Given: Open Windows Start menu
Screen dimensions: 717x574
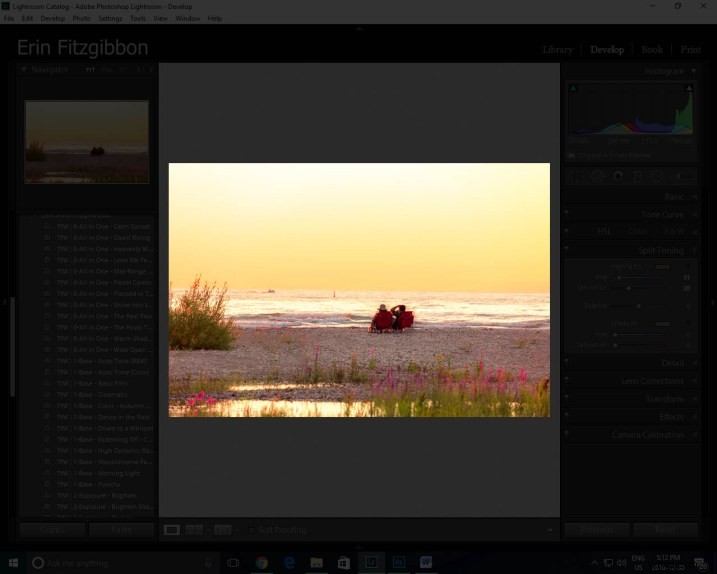Looking at the screenshot, I should [x=13, y=563].
